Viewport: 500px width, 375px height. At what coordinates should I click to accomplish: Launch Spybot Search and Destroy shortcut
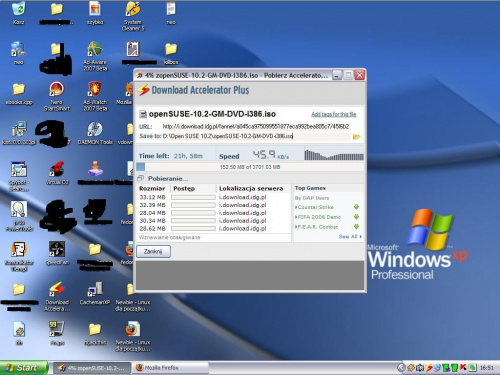pos(19,176)
